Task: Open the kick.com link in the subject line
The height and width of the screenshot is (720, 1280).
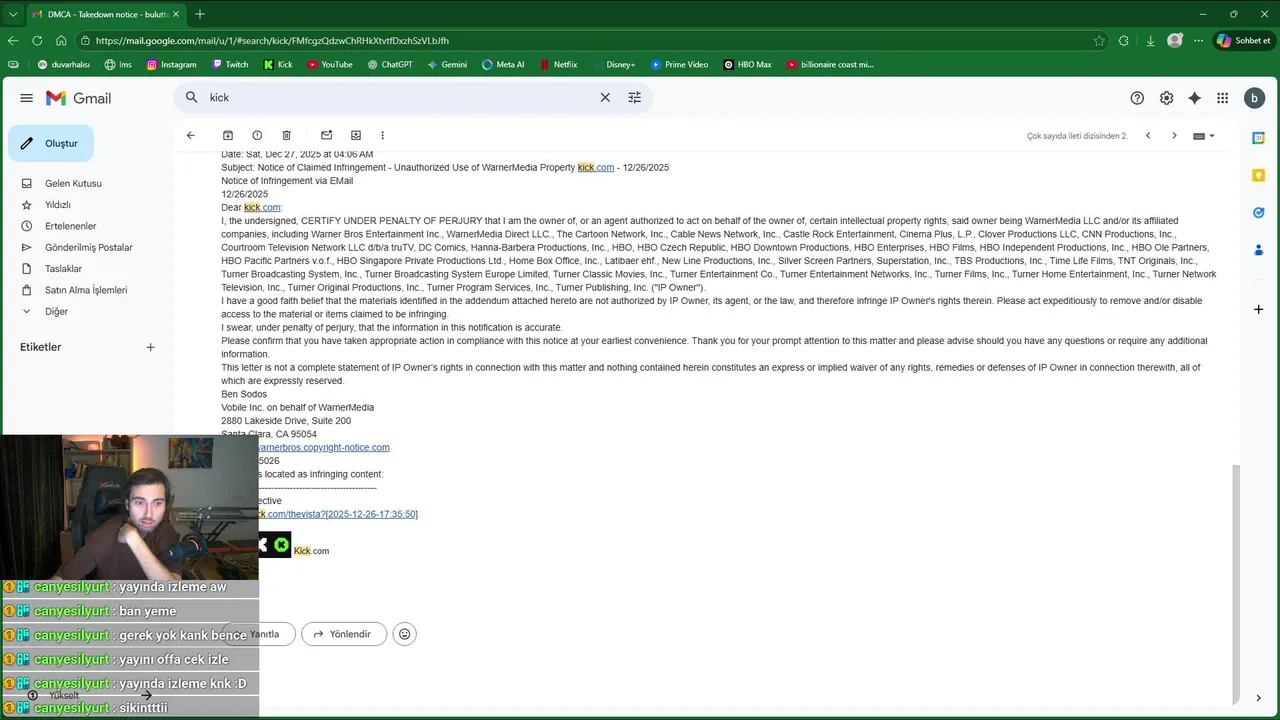Action: (596, 168)
